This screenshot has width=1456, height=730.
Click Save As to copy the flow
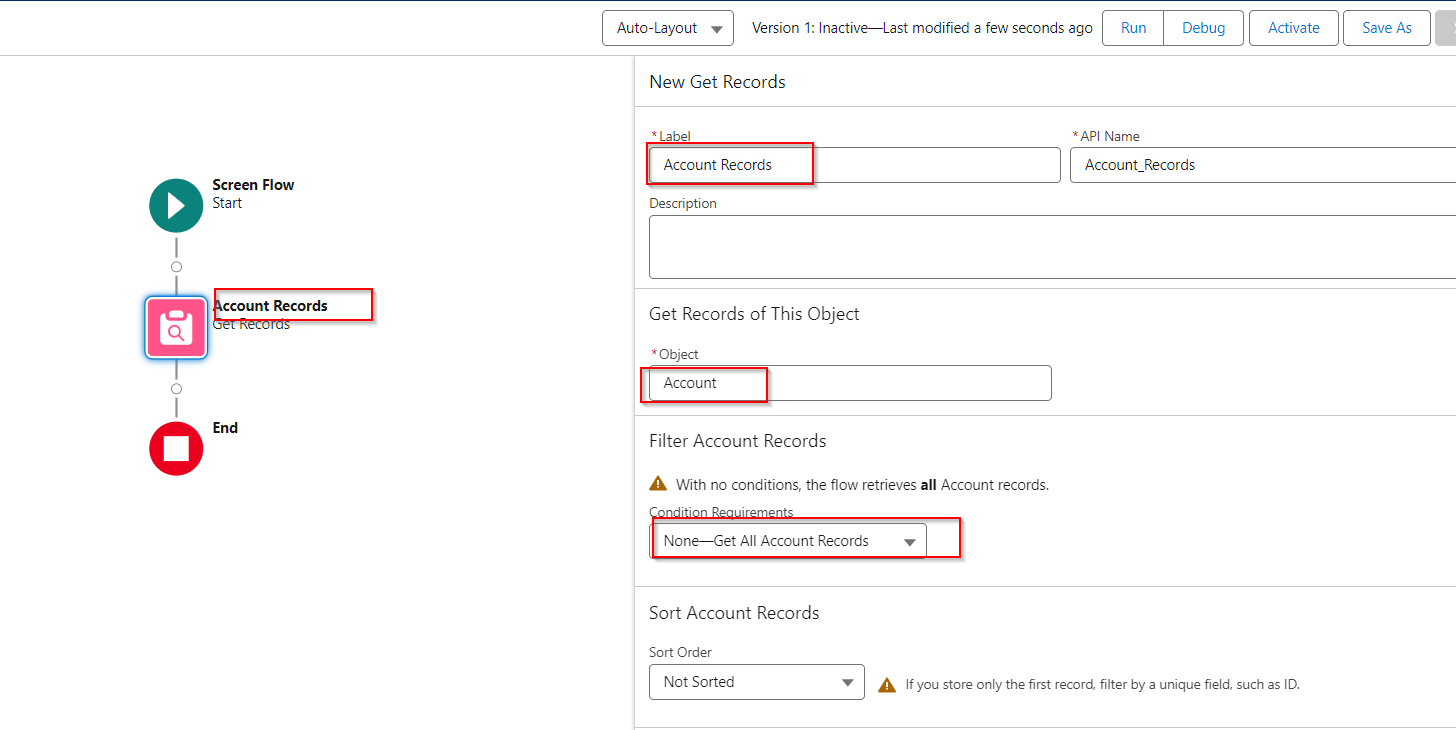click(x=1386, y=27)
